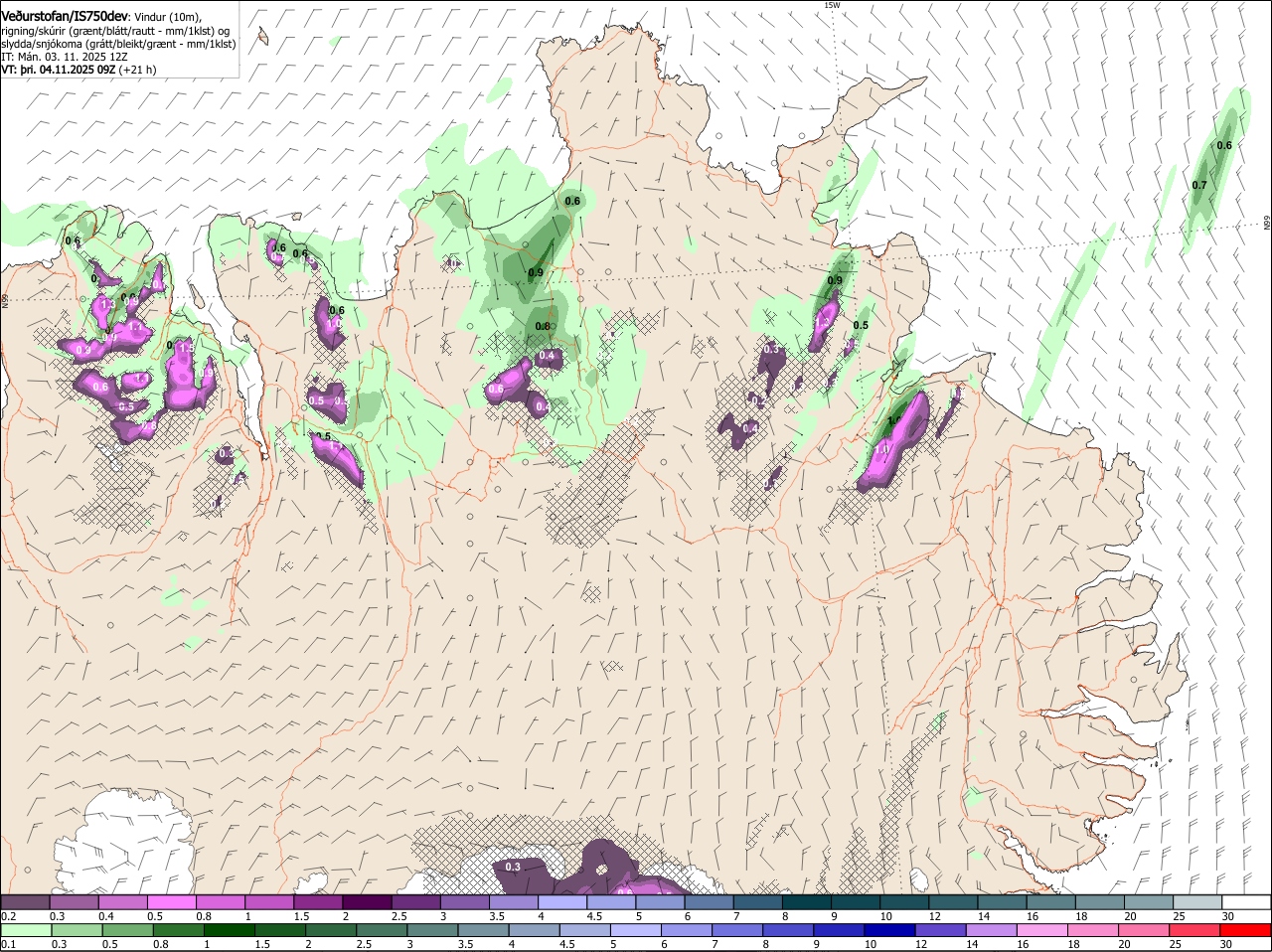Click the snow legend swatch between 14 and 16

[1002, 901]
